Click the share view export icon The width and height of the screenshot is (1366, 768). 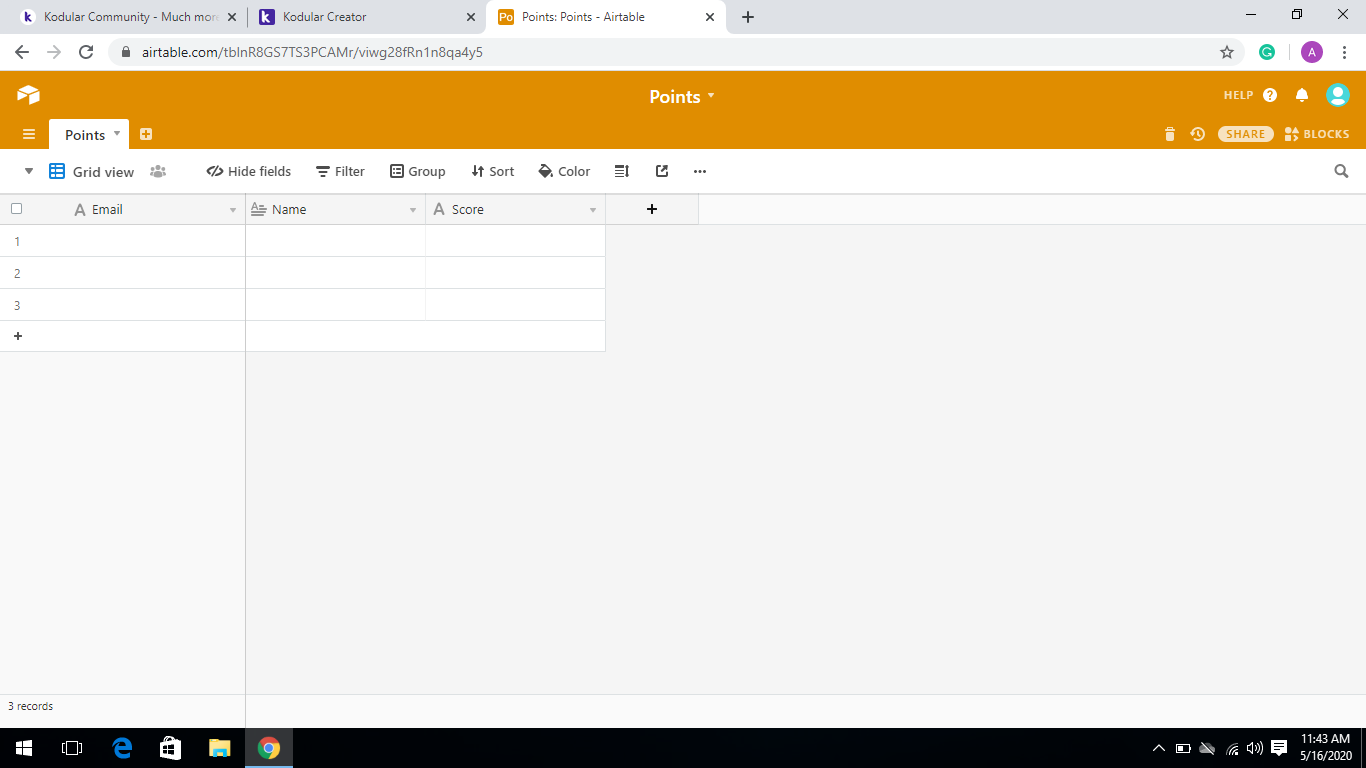(661, 171)
